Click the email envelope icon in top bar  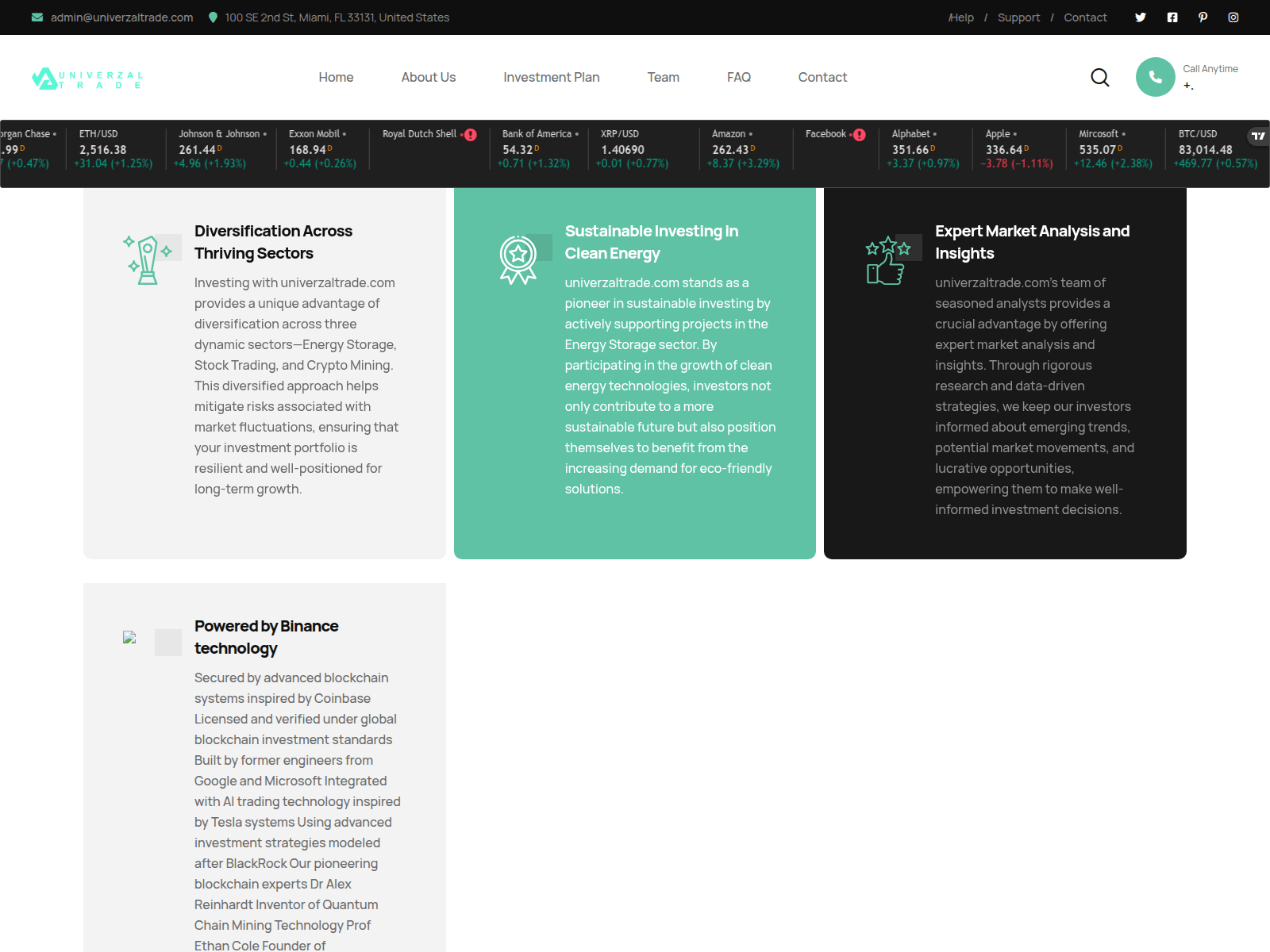37,17
